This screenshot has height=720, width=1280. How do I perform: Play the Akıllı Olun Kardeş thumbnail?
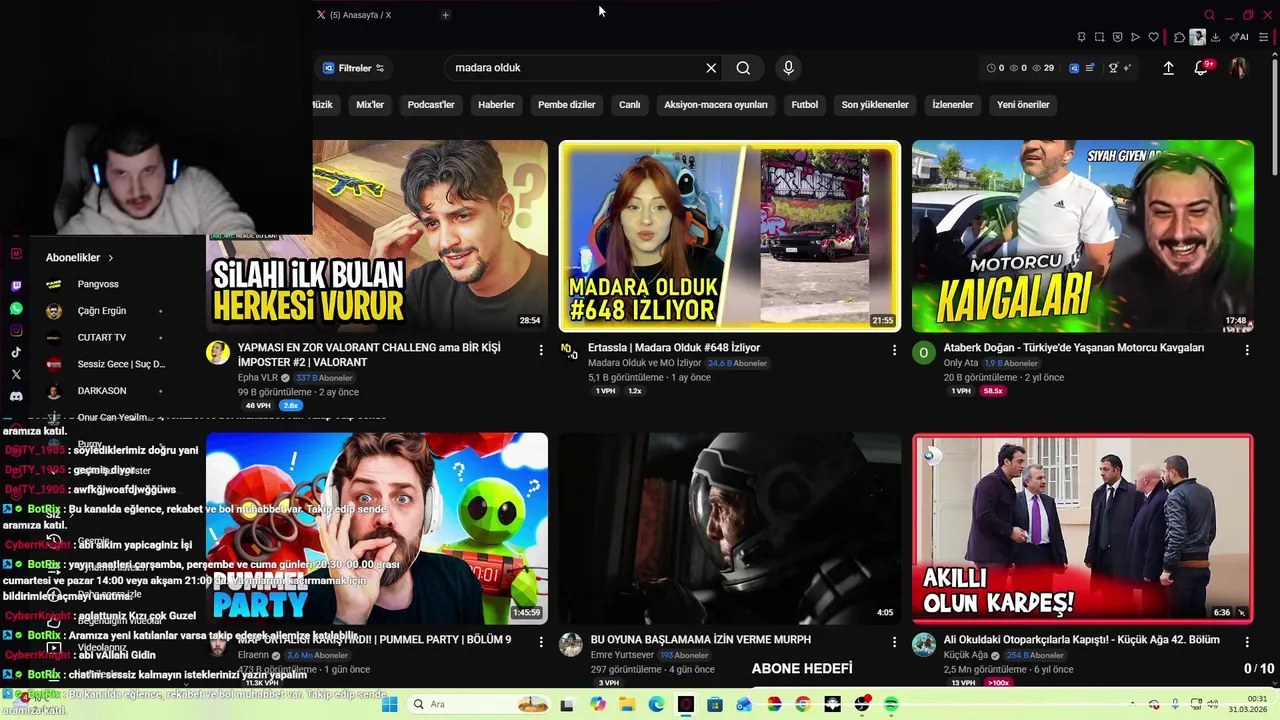coord(1083,528)
